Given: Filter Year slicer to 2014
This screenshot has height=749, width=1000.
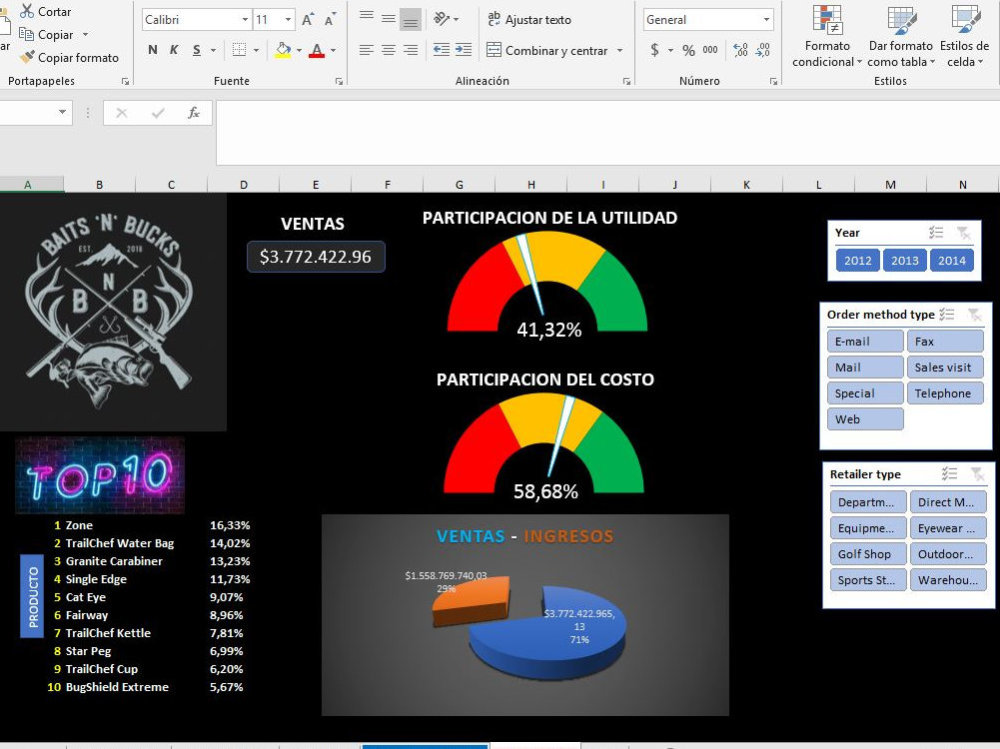Looking at the screenshot, I should [952, 260].
